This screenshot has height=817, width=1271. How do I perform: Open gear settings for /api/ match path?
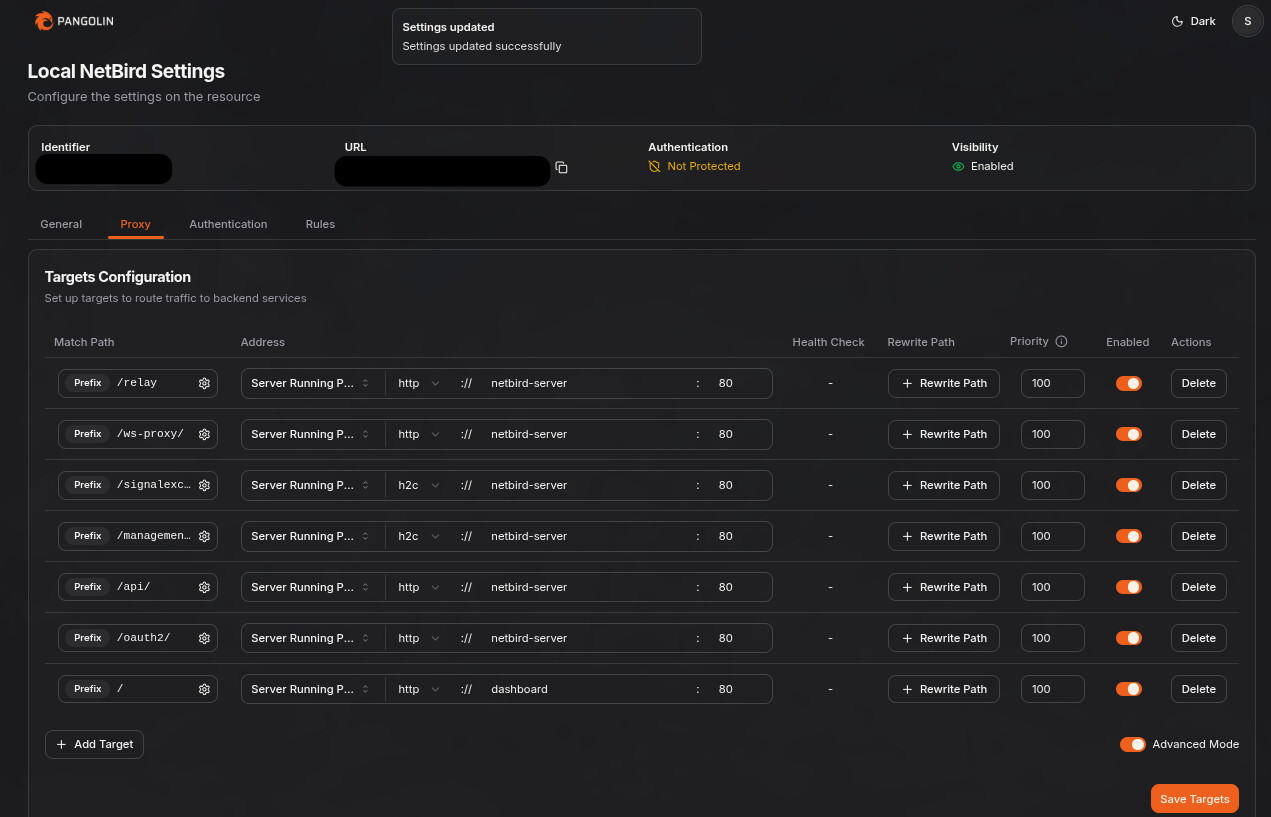click(204, 587)
